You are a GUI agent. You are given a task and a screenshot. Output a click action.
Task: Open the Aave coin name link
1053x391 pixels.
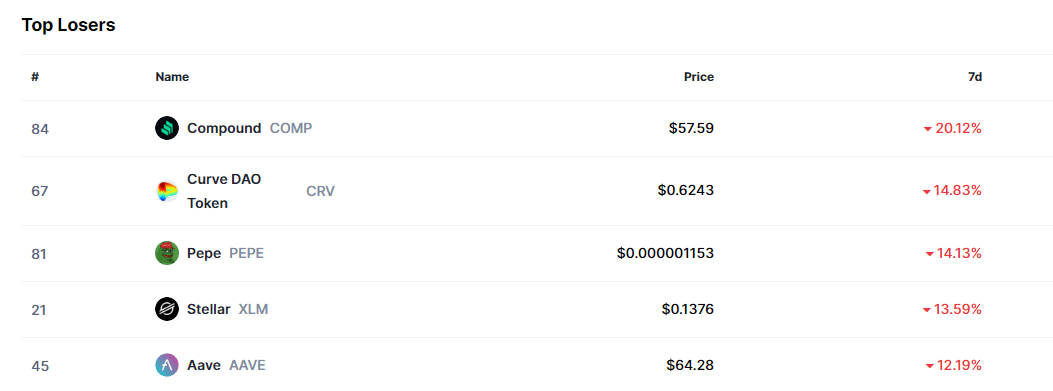pyautogui.click(x=204, y=365)
